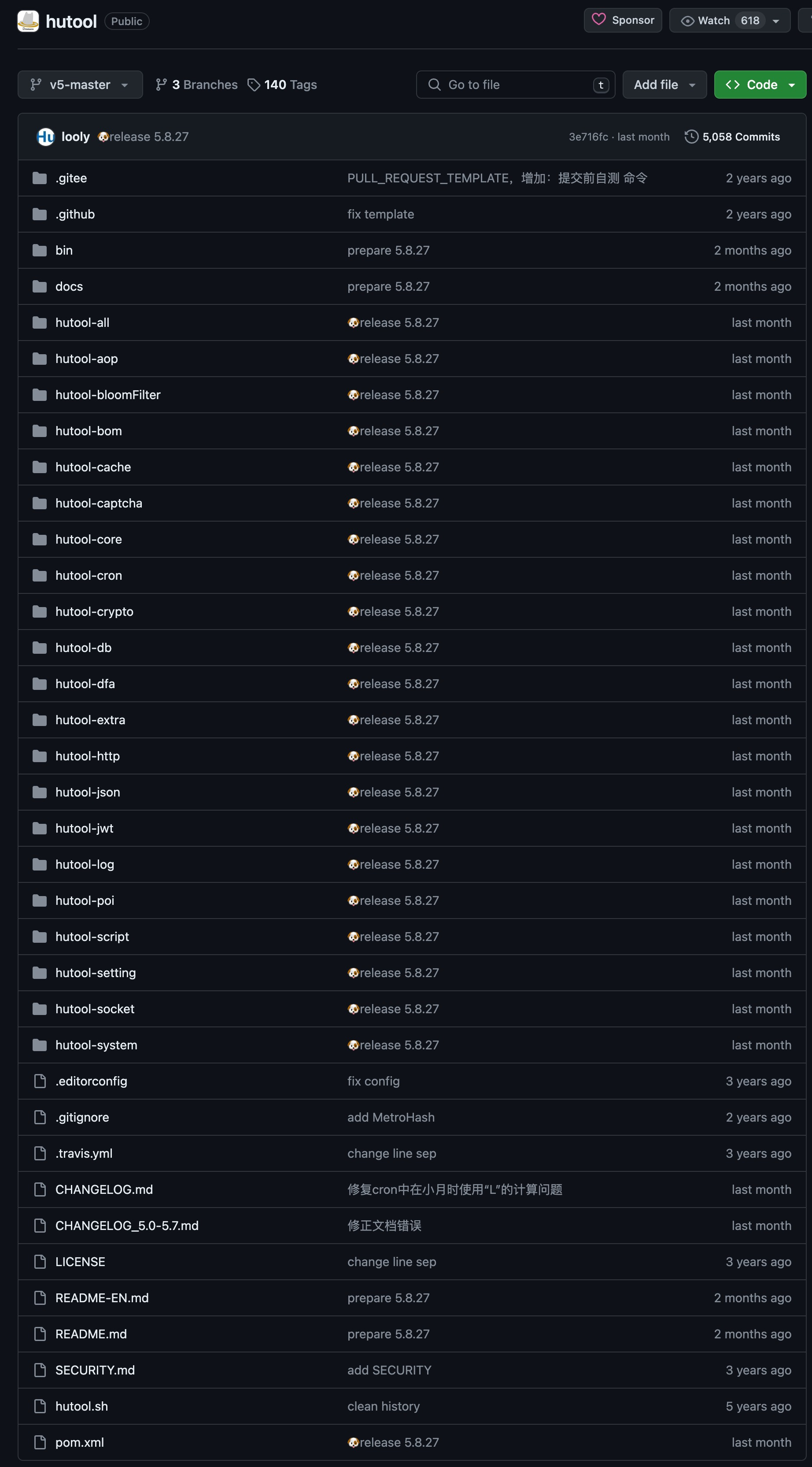Click the 3e716fc commit hash
Image resolution: width=812 pixels, height=1467 pixels.
(588, 137)
